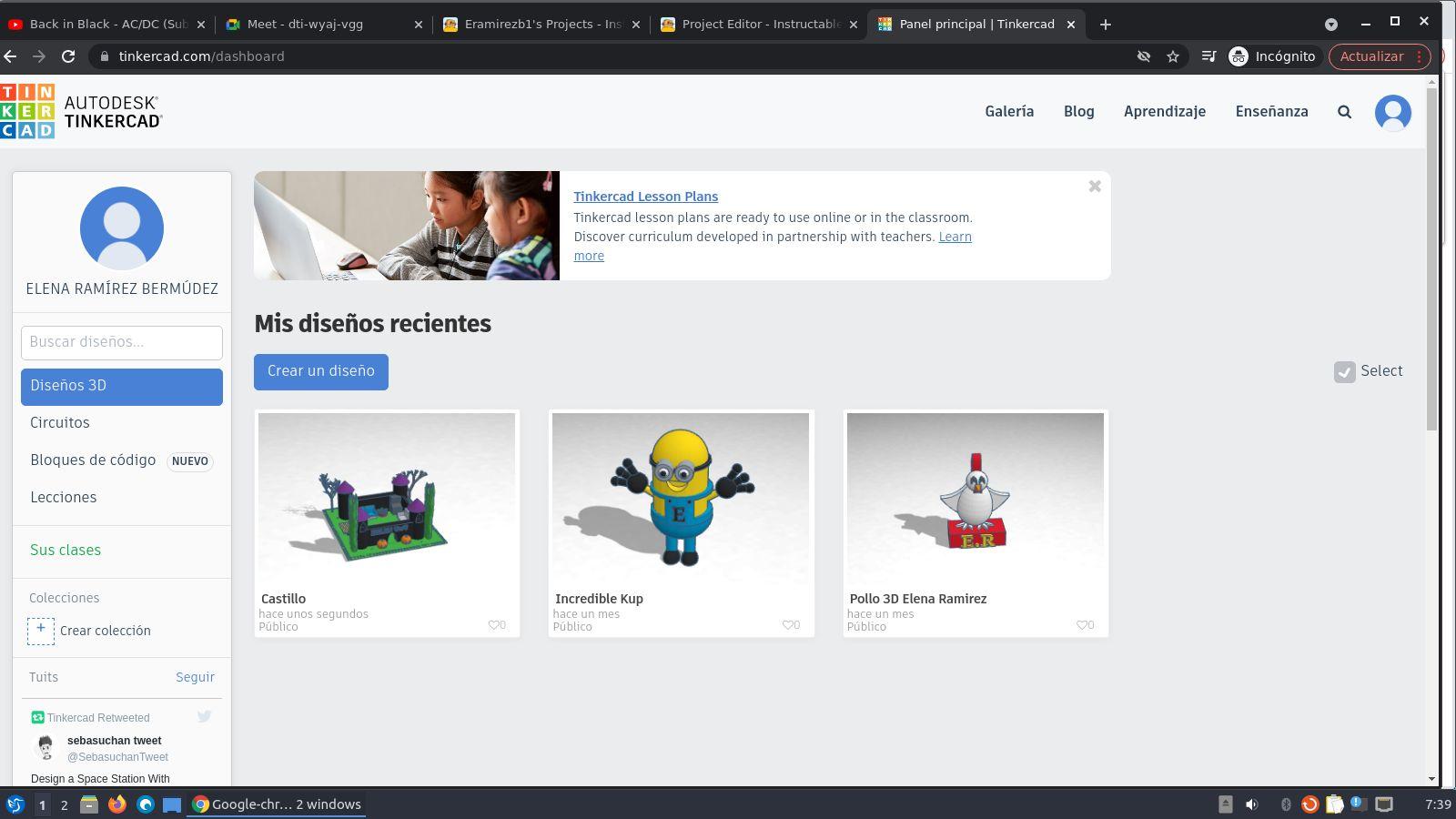Open the file manager taskbar icon
This screenshot has width=1456, height=819.
[88, 804]
